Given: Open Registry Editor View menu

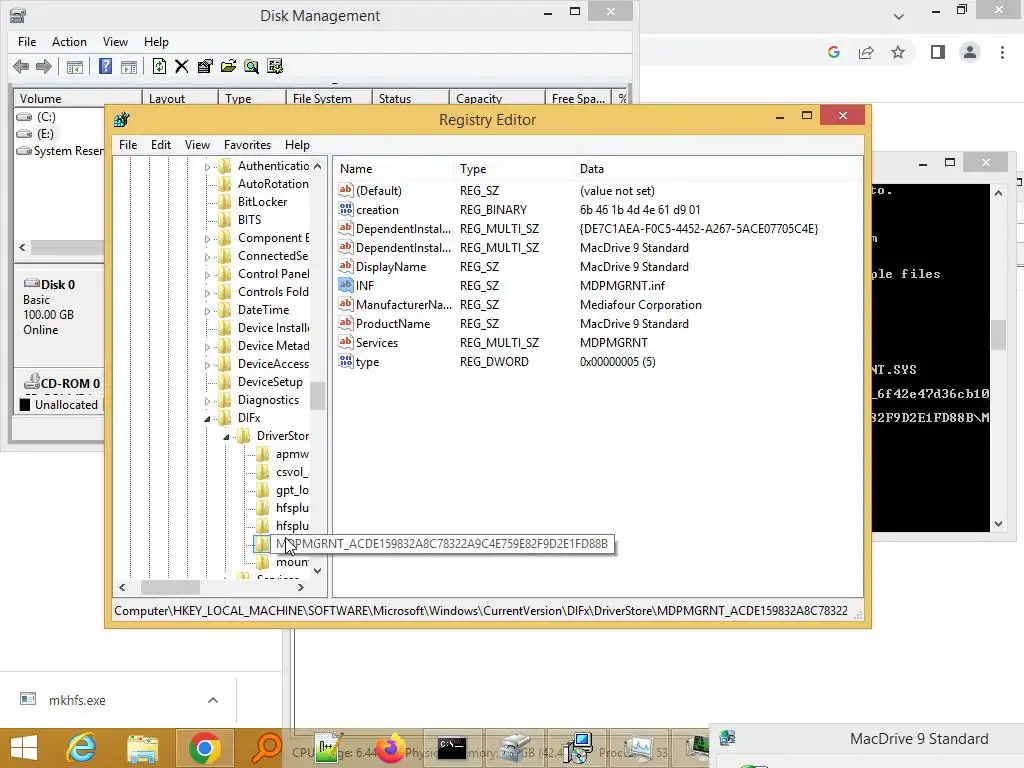Looking at the screenshot, I should [197, 145].
